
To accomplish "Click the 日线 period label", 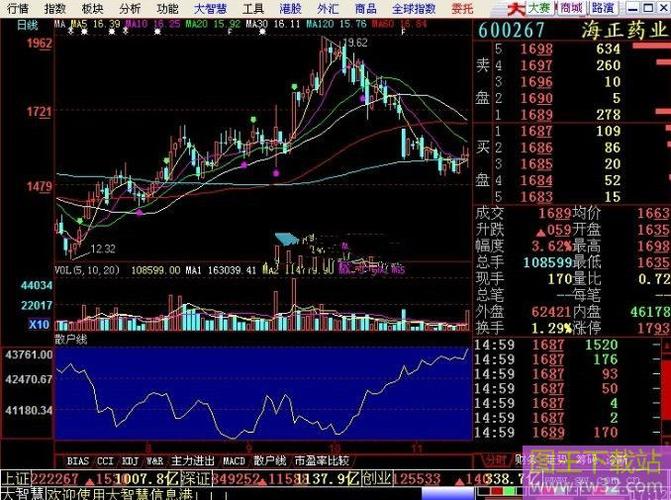I will coord(27,25).
